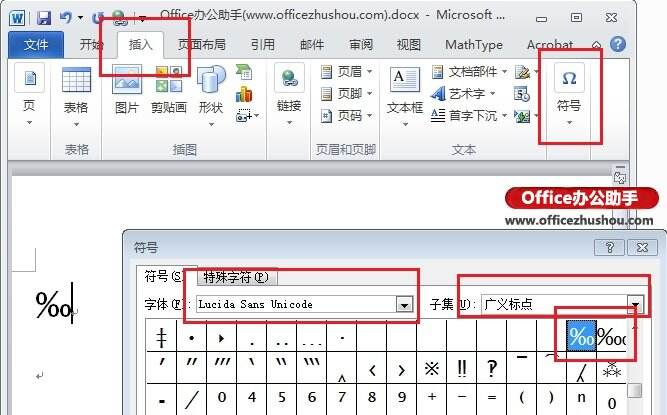Screen dimensions: 667x415
Task: Click the Word application logo icon
Action: tap(17, 18)
